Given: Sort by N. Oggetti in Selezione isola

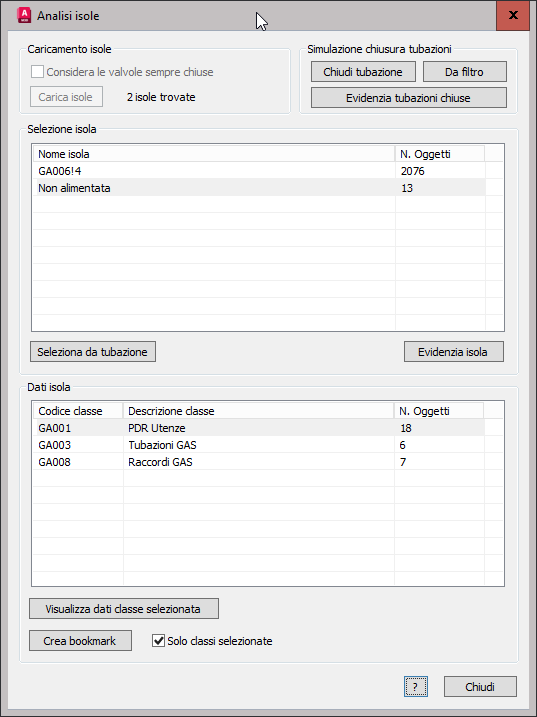Looking at the screenshot, I should [x=440, y=154].
